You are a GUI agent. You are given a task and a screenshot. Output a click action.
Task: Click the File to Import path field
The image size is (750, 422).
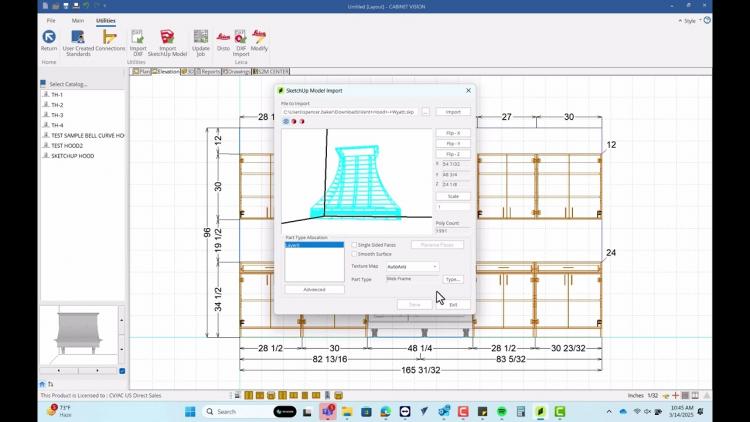(x=349, y=112)
